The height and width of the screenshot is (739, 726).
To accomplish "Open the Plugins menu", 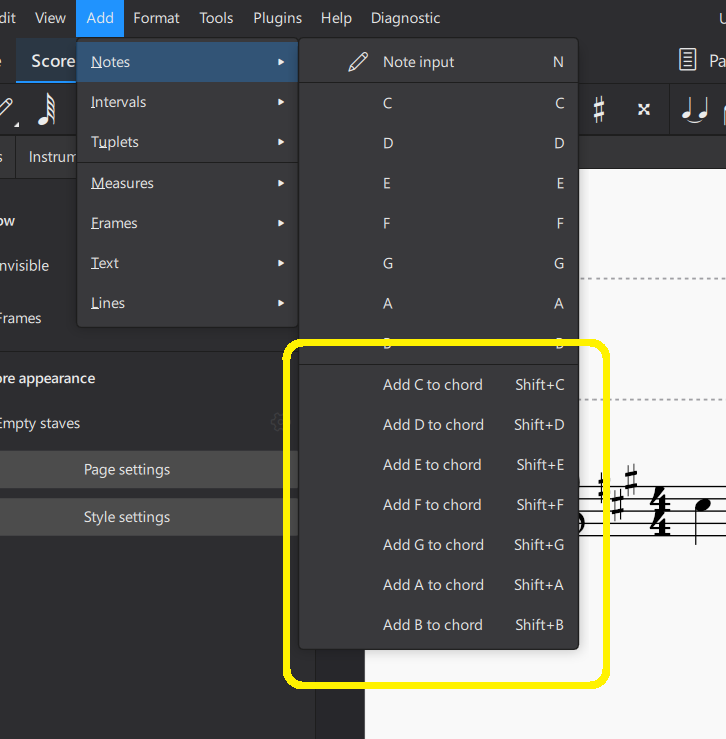I will point(277,18).
